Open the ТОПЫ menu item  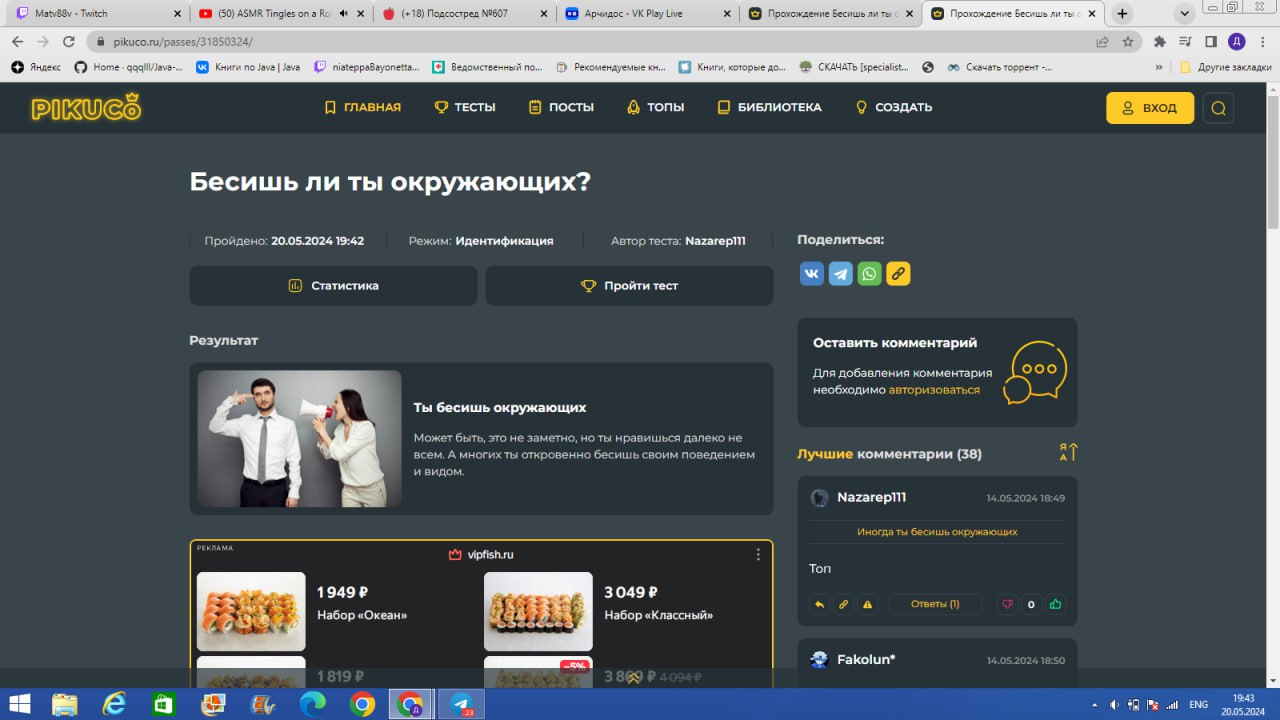pyautogui.click(x=655, y=107)
